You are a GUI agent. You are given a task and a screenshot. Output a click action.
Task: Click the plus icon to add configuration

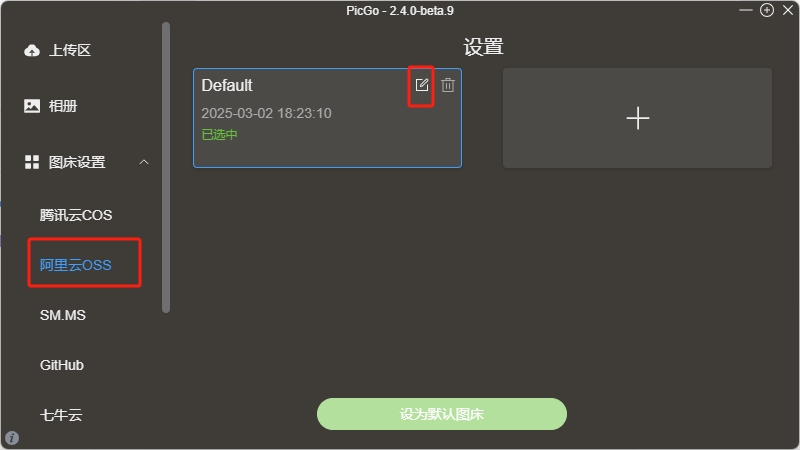point(638,118)
